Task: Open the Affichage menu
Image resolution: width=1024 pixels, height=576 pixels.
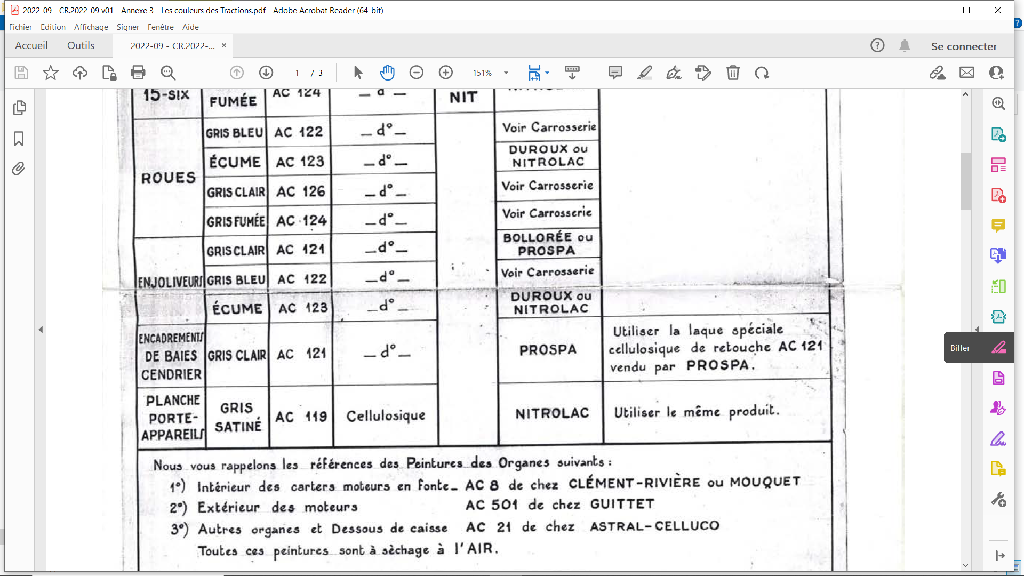Action: click(91, 27)
